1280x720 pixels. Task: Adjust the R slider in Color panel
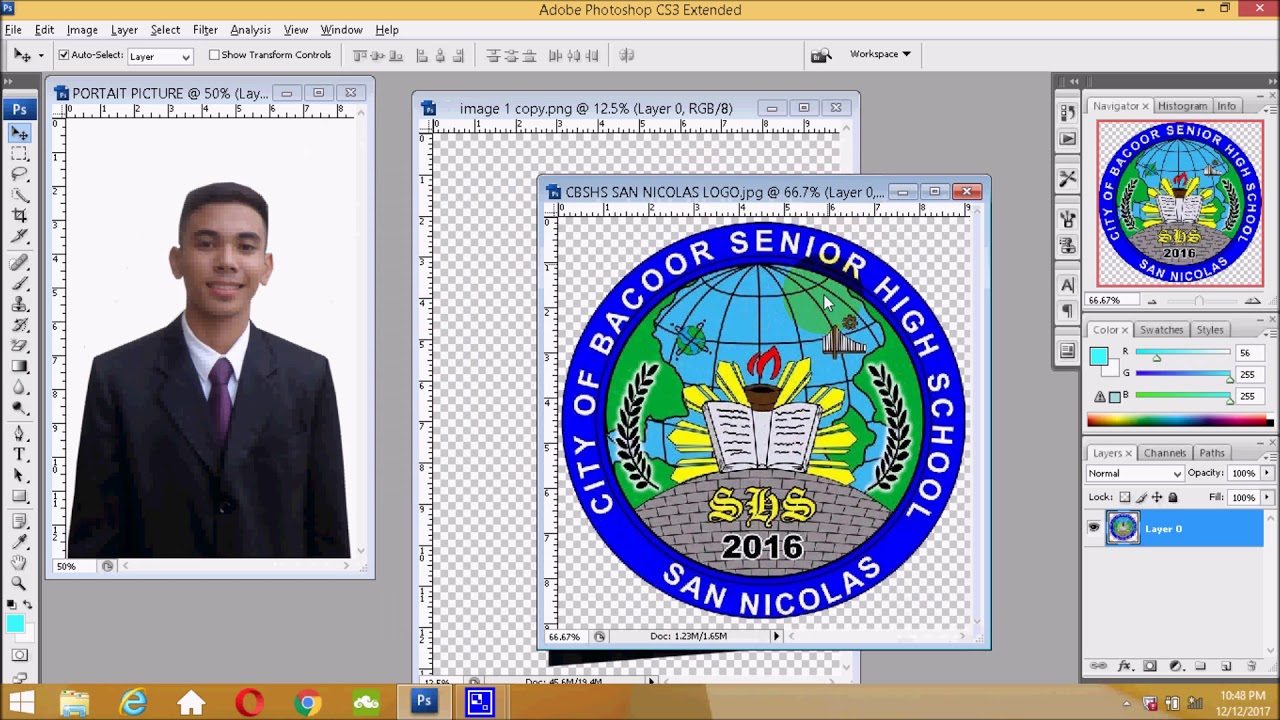(x=1157, y=356)
